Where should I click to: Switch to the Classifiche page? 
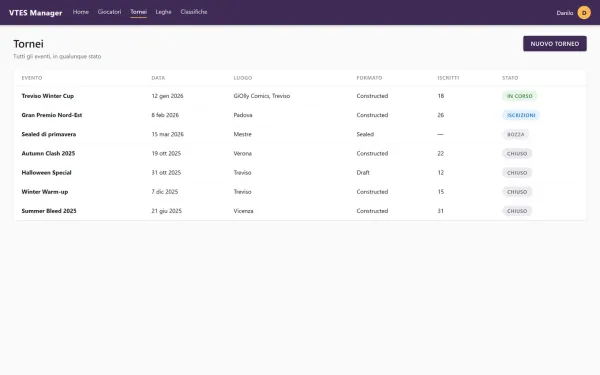click(194, 12)
